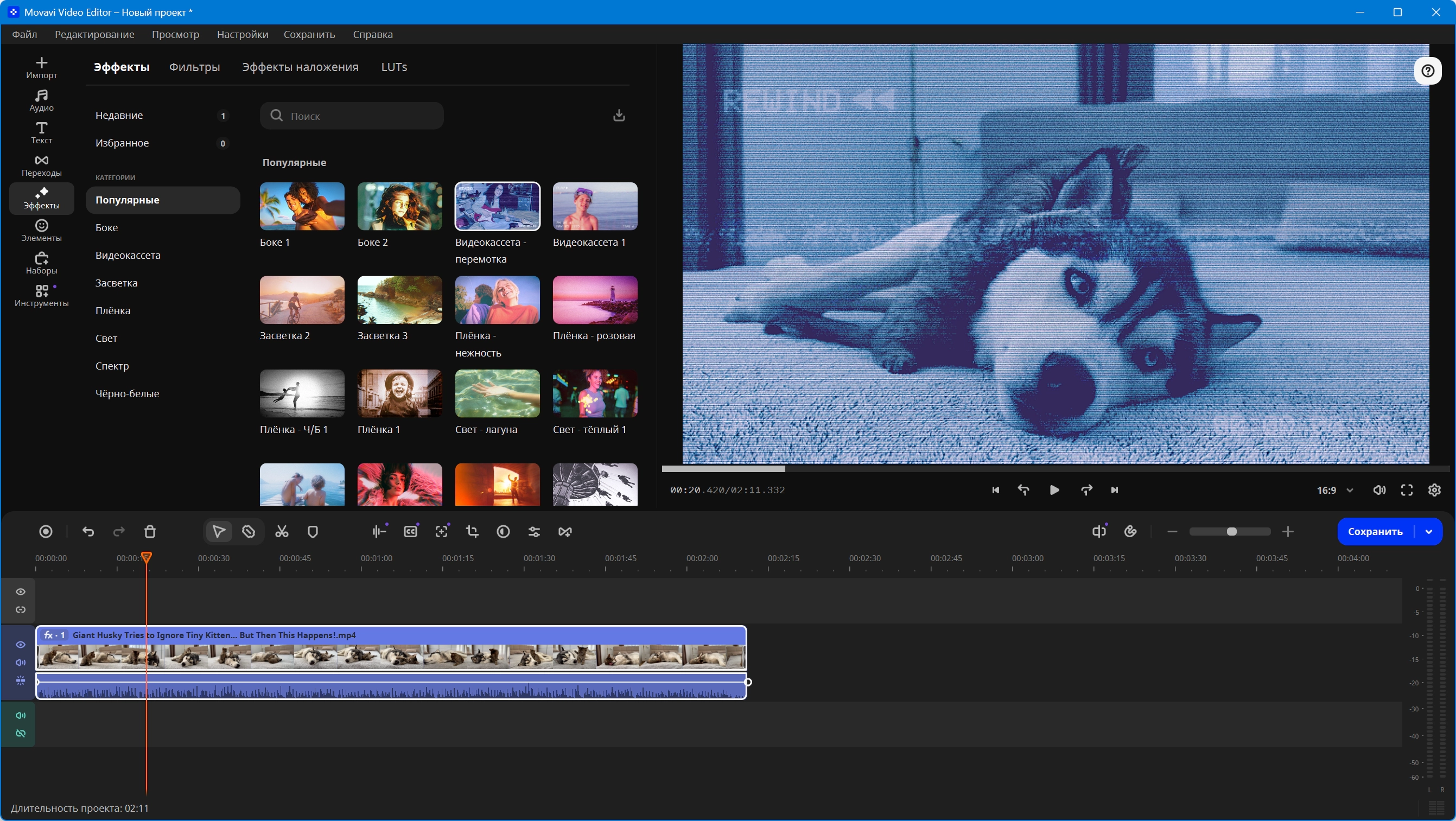Expand the 16:9 aspect ratio dropdown
This screenshot has width=1456, height=821.
1335,490
